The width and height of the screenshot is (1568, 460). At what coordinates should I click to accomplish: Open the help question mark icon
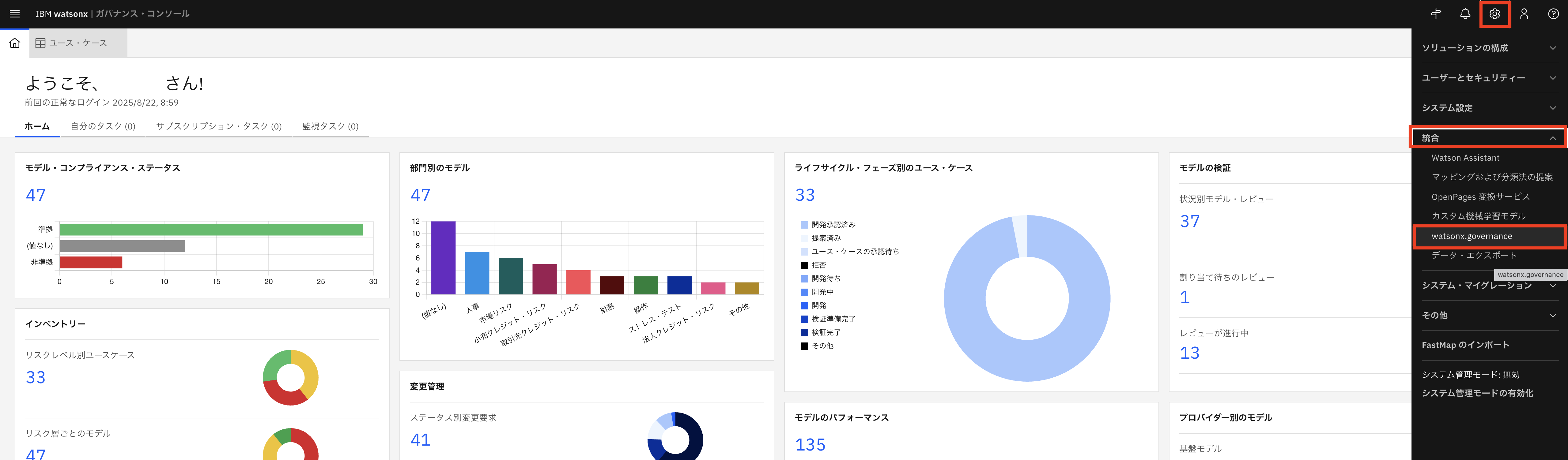1553,13
